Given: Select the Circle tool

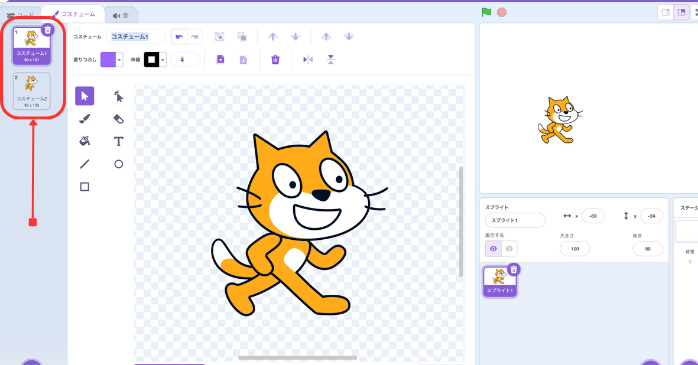Looking at the screenshot, I should point(118,164).
